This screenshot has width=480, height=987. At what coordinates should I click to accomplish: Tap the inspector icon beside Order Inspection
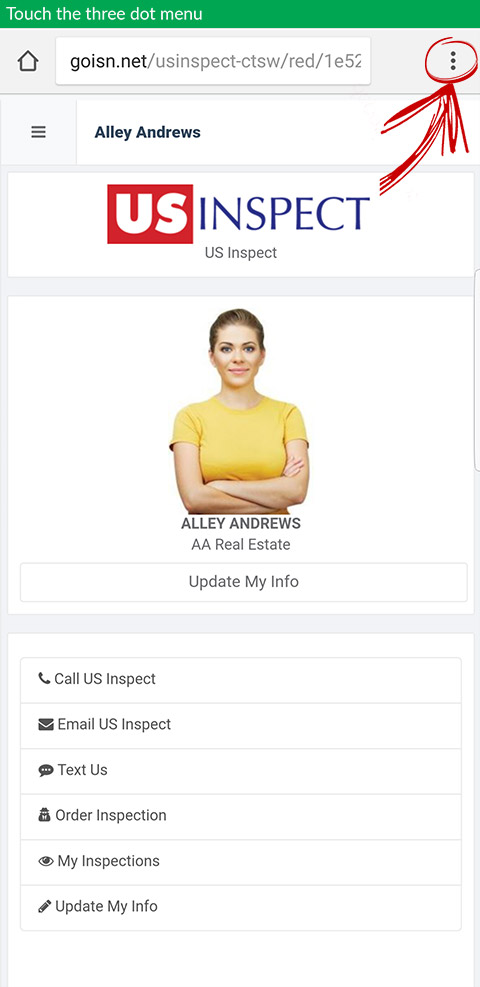coord(45,815)
